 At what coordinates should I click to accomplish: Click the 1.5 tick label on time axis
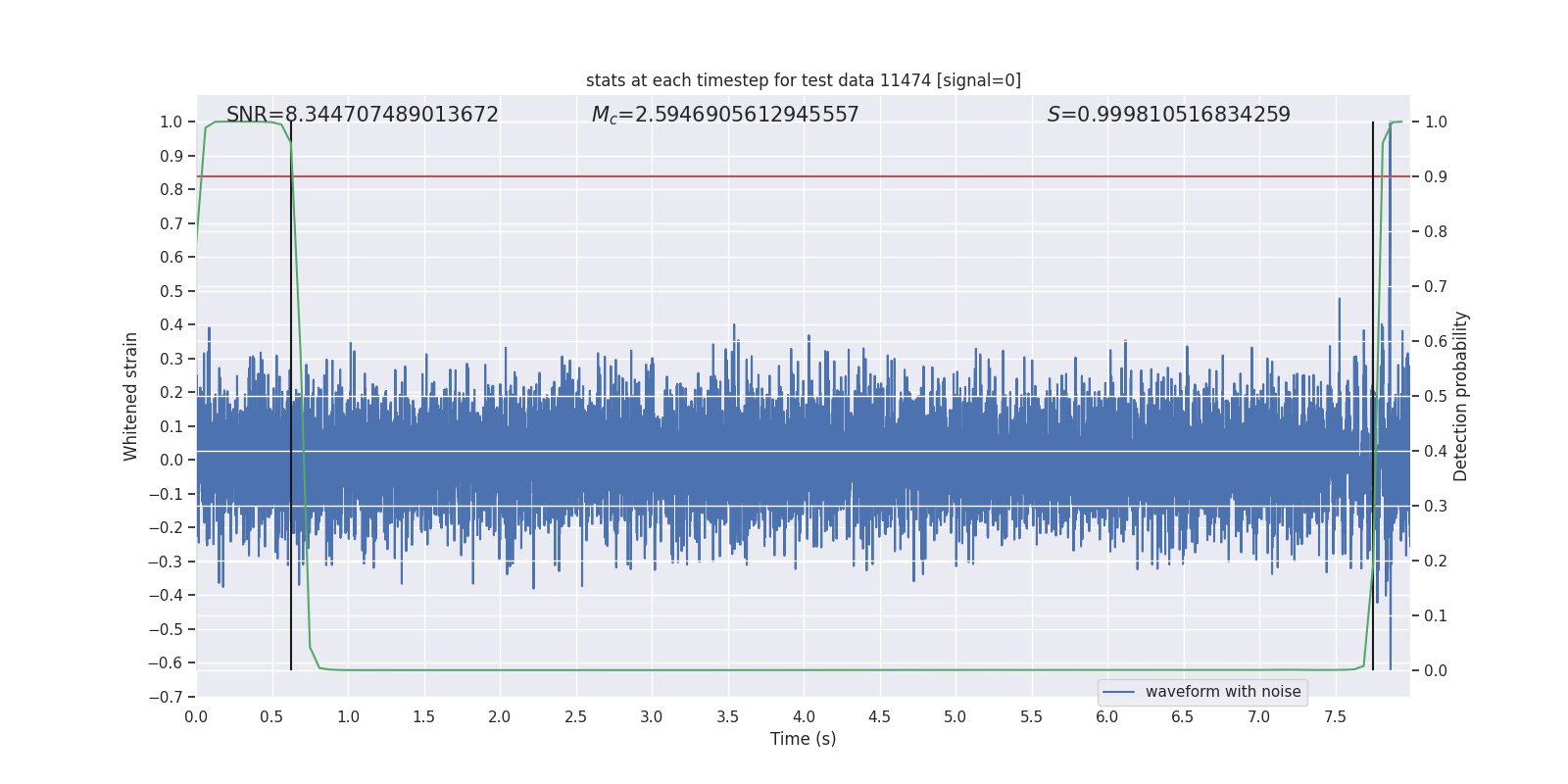(x=423, y=717)
